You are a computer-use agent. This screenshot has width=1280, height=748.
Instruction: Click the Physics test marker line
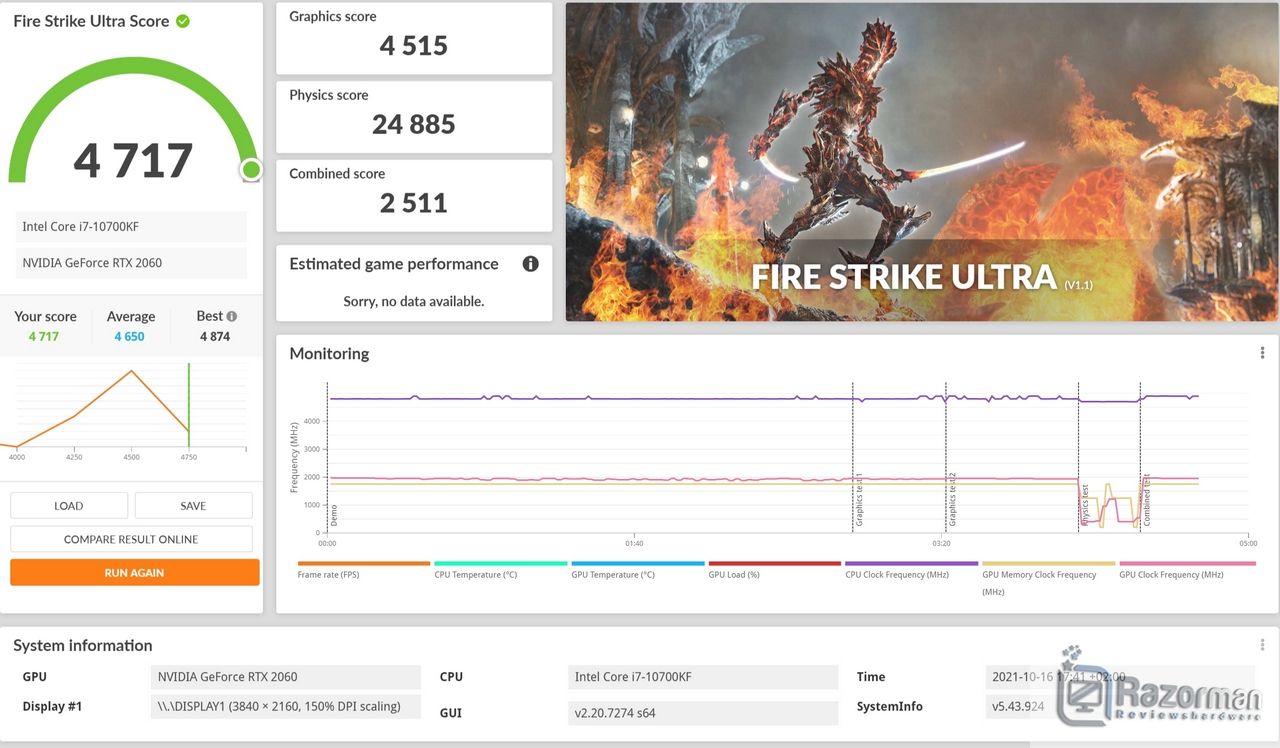(1078, 456)
